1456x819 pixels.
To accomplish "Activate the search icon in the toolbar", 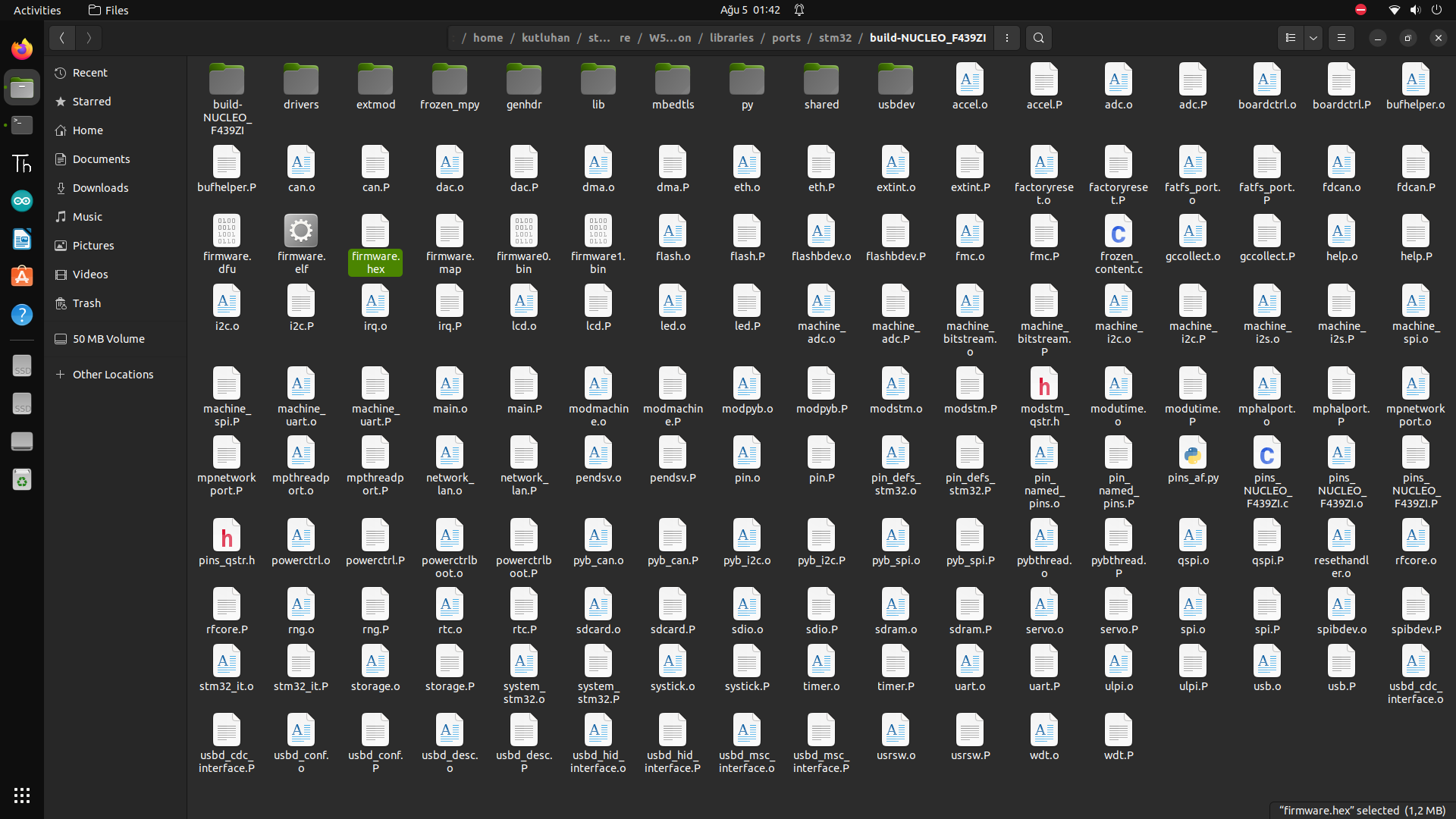I will (1038, 38).
